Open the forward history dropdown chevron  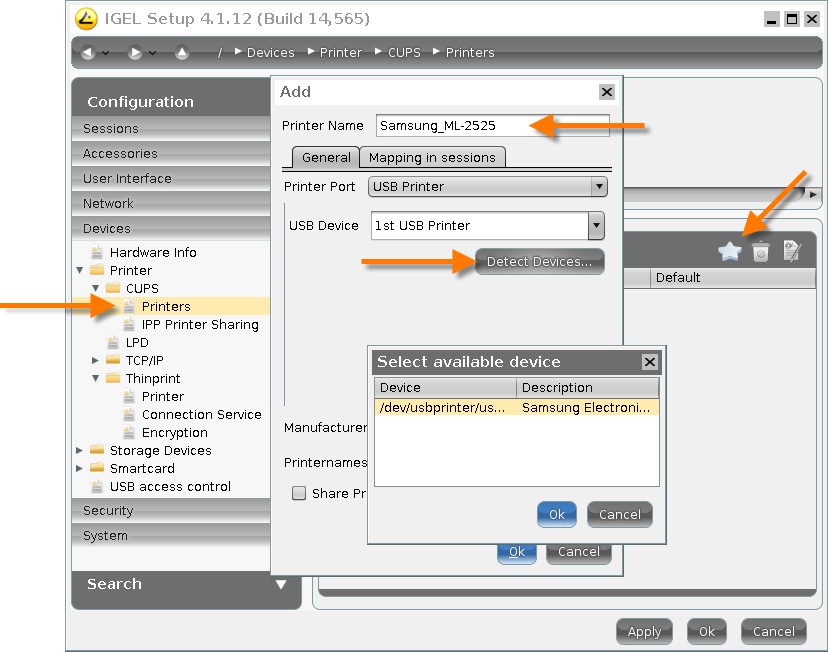pos(153,53)
